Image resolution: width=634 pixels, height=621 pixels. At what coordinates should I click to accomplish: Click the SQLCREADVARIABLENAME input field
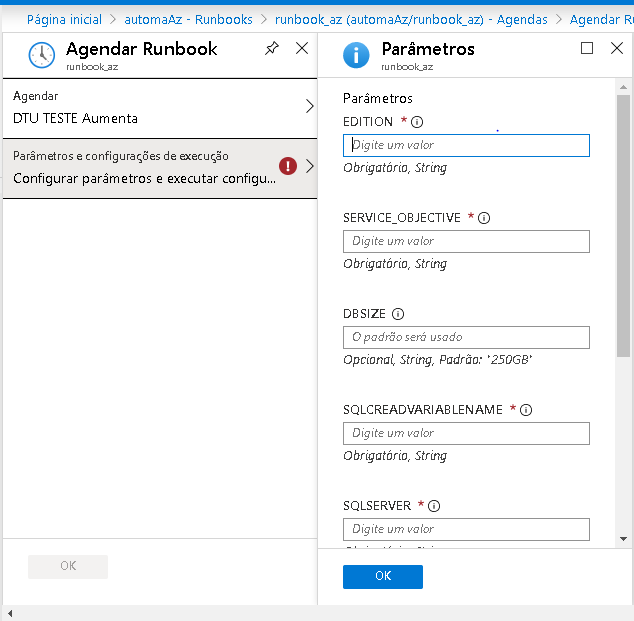(466, 433)
